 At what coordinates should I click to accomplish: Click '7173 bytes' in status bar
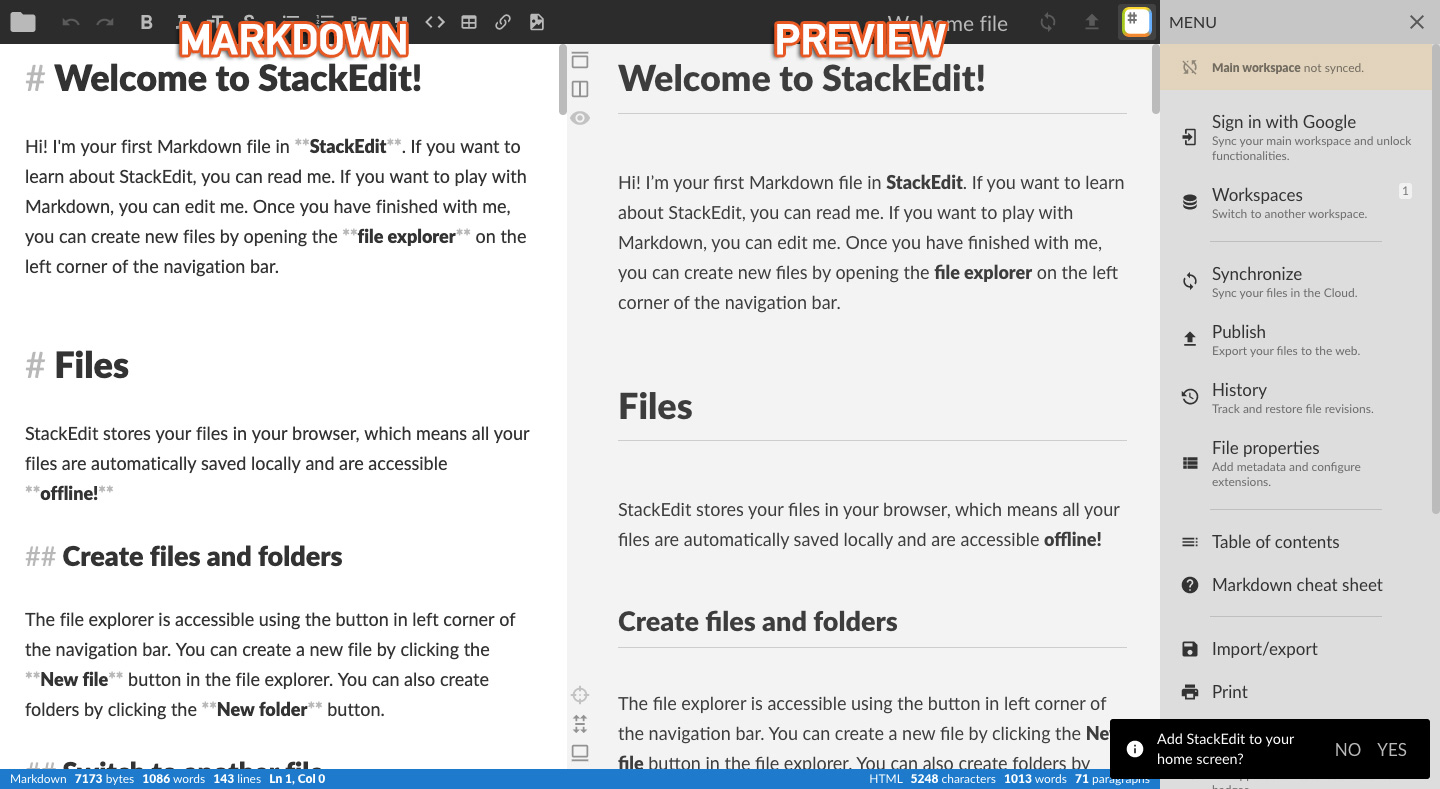[105, 779]
